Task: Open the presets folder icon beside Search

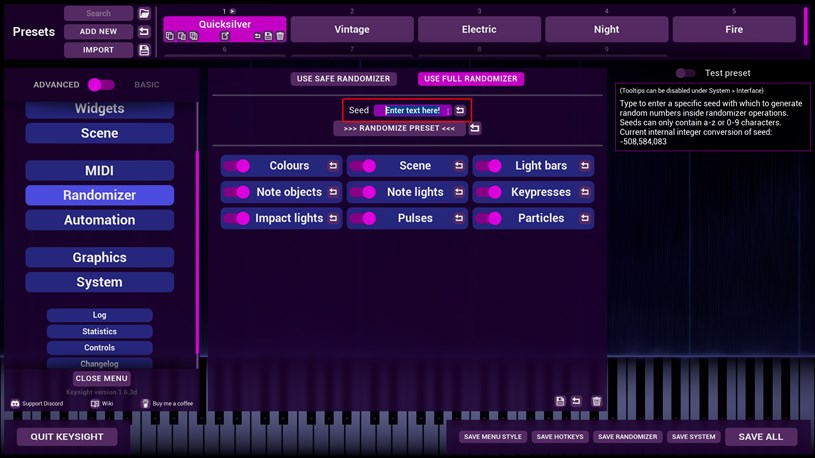Action: [x=144, y=14]
